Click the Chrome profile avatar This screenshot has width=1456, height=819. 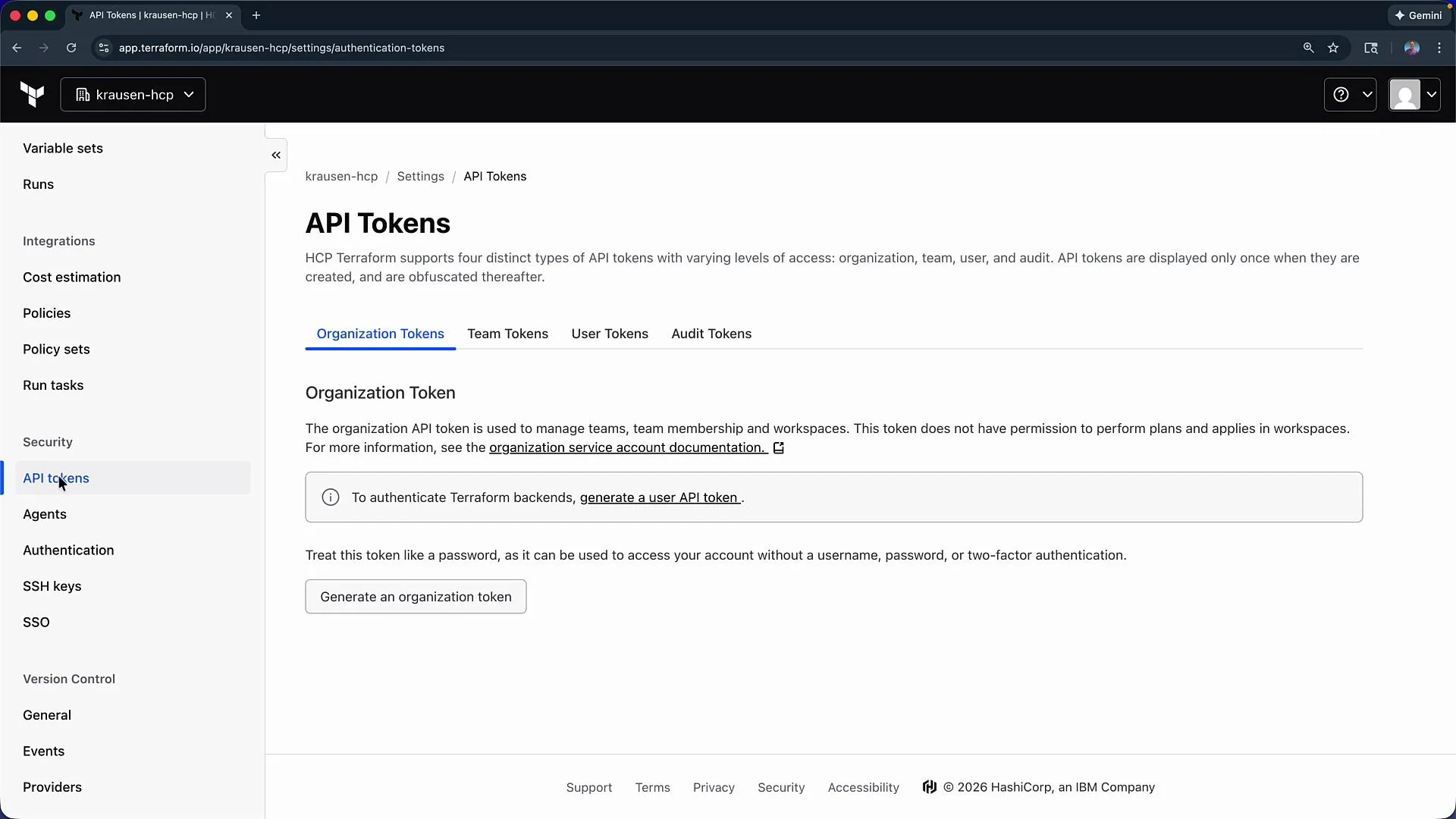(x=1411, y=48)
